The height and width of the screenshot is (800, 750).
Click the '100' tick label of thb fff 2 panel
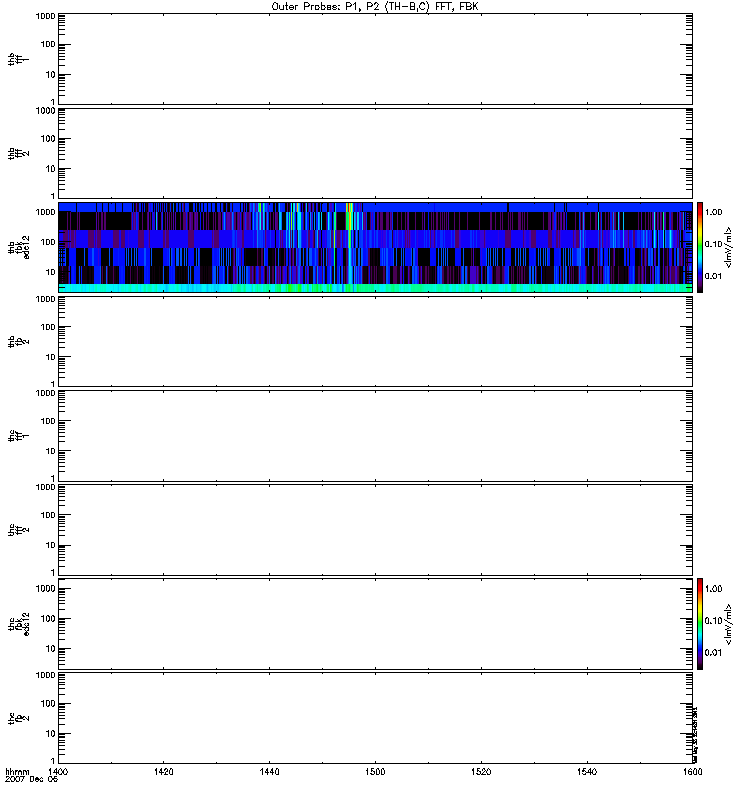coord(48,139)
